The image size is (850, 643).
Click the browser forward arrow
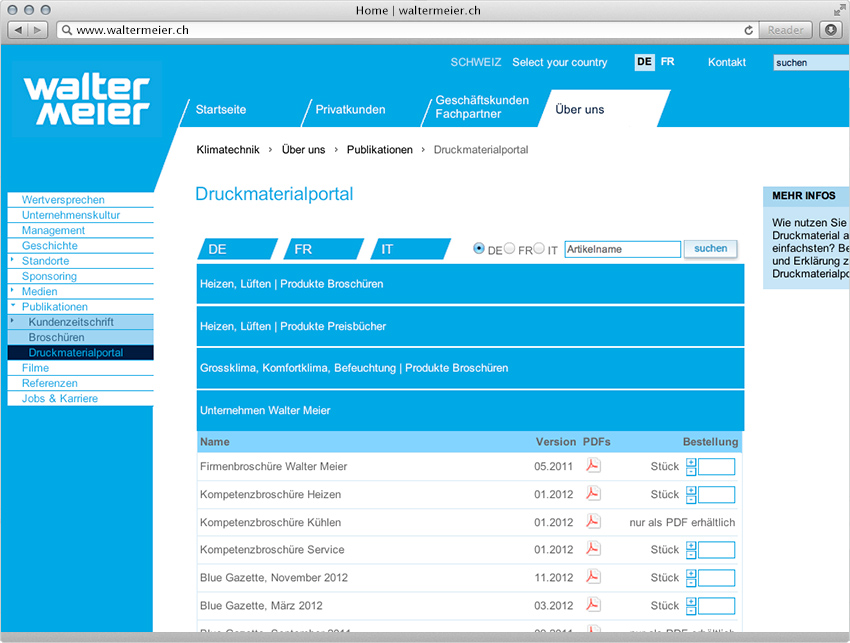tap(37, 30)
